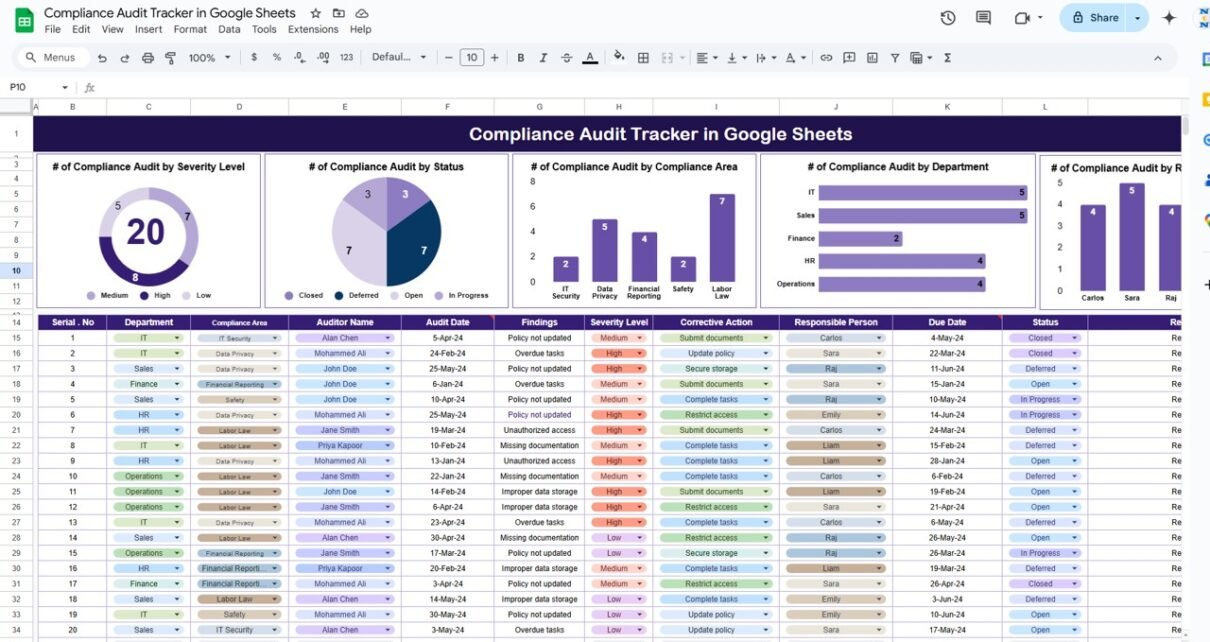The height and width of the screenshot is (642, 1210).
Task: Open the Insert menu
Action: point(148,30)
